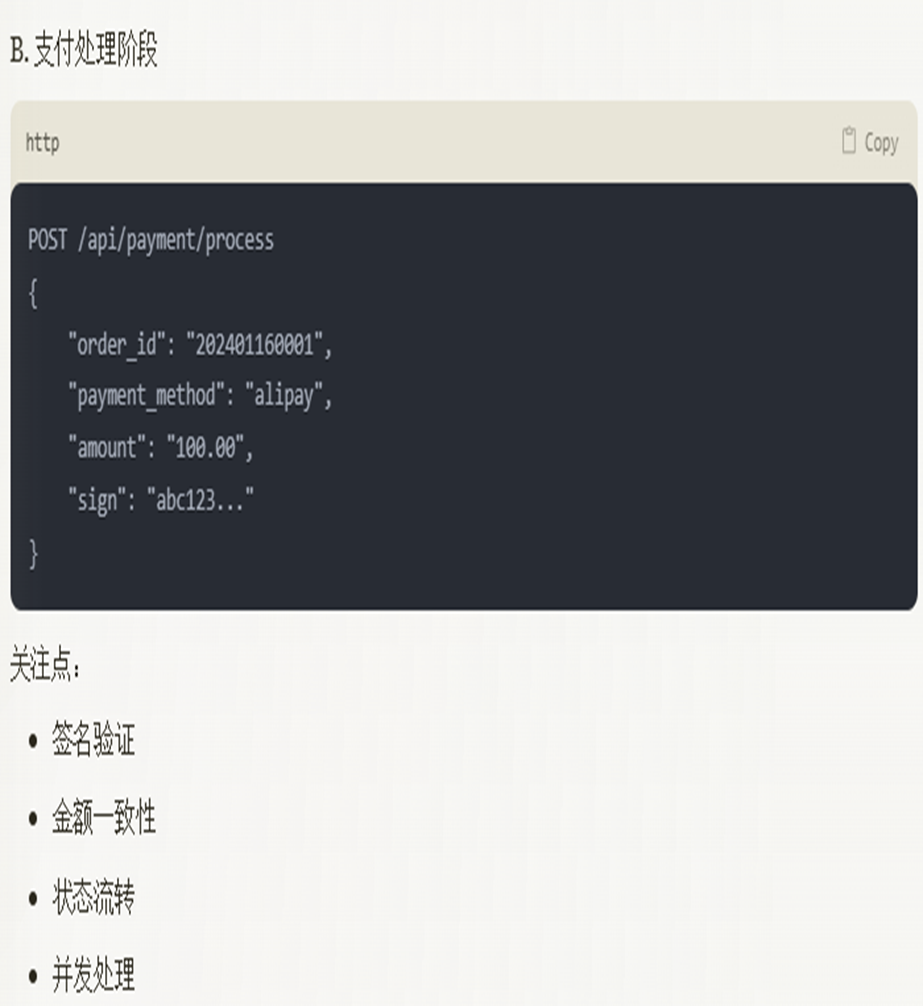Click the '并发处理' bullet item

point(94,974)
